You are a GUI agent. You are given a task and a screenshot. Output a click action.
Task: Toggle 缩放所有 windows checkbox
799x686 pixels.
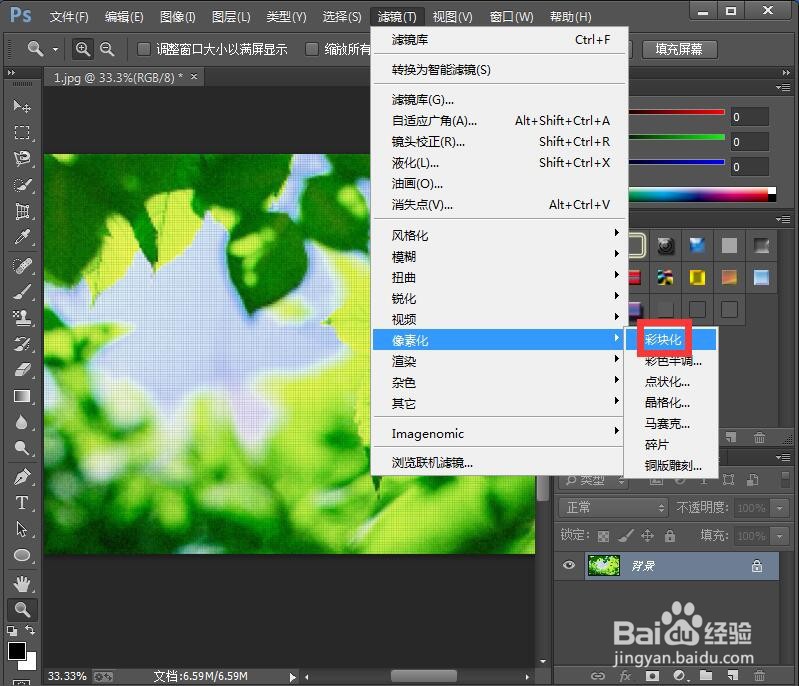[311, 49]
